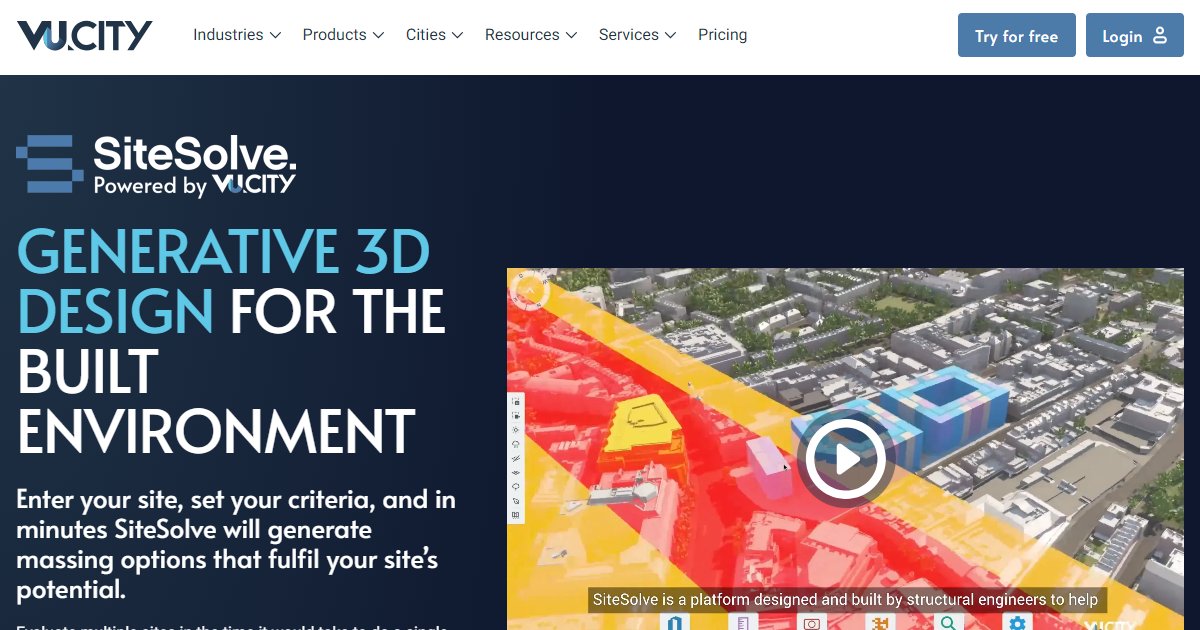The width and height of the screenshot is (1200, 630).
Task: Click the SiteSolve stacked-bars logo icon
Action: 50,163
